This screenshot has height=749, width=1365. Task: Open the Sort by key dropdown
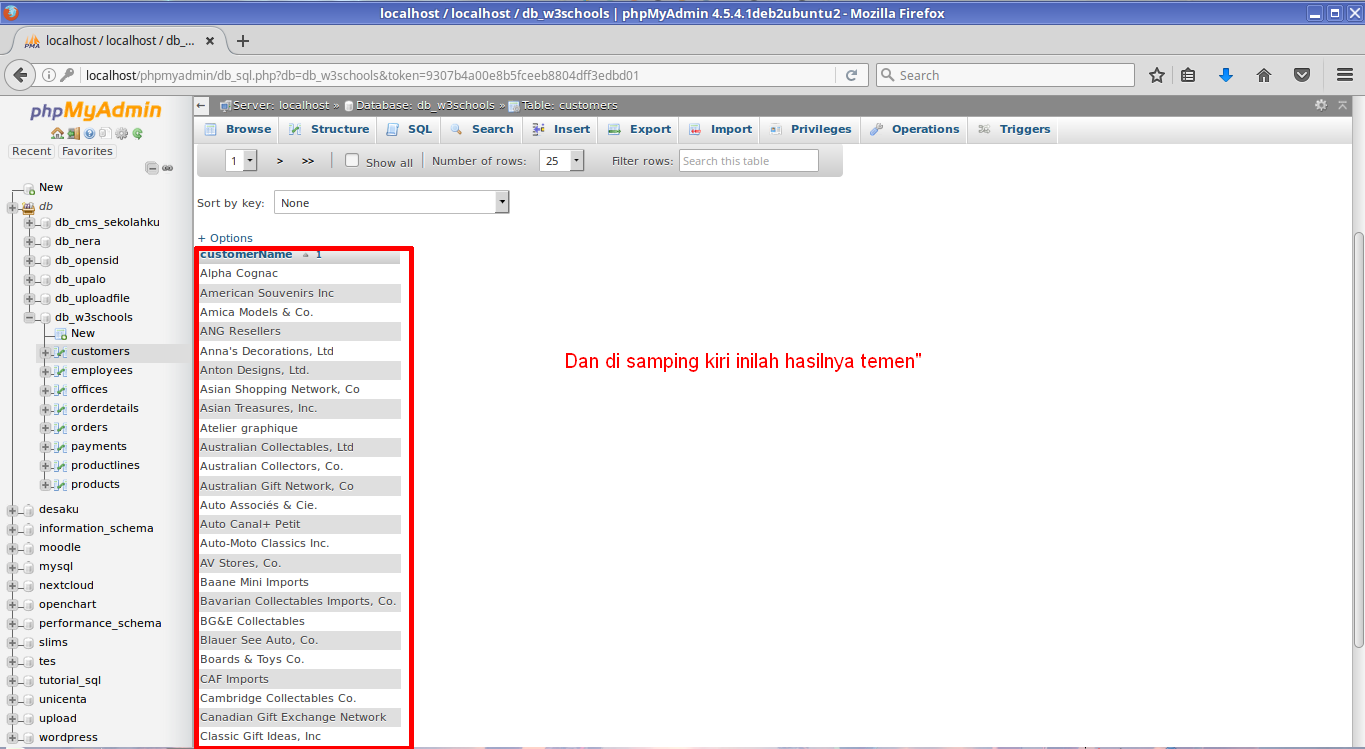click(391, 201)
